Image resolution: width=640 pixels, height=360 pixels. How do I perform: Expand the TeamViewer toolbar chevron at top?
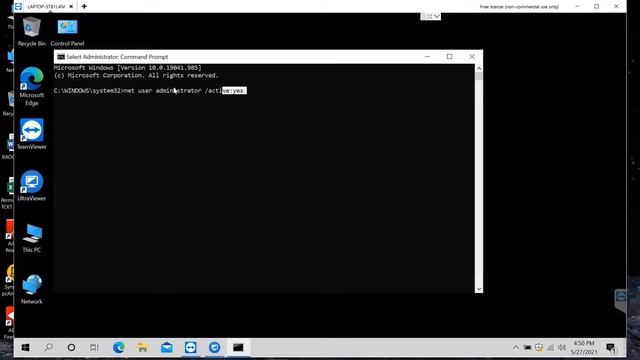(437, 16)
